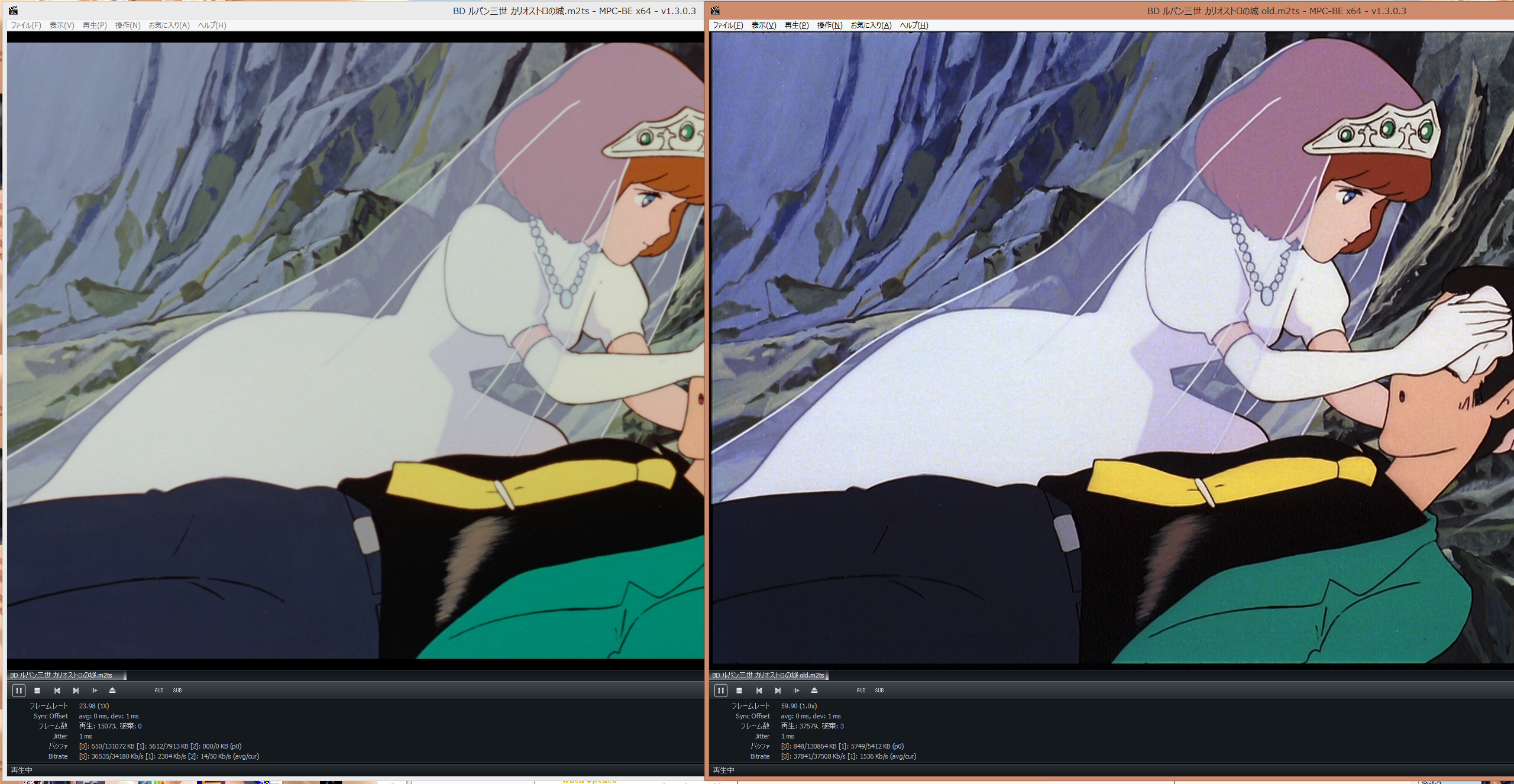Click the eject icon in right player
Image resolution: width=1514 pixels, height=784 pixels.
(x=814, y=690)
